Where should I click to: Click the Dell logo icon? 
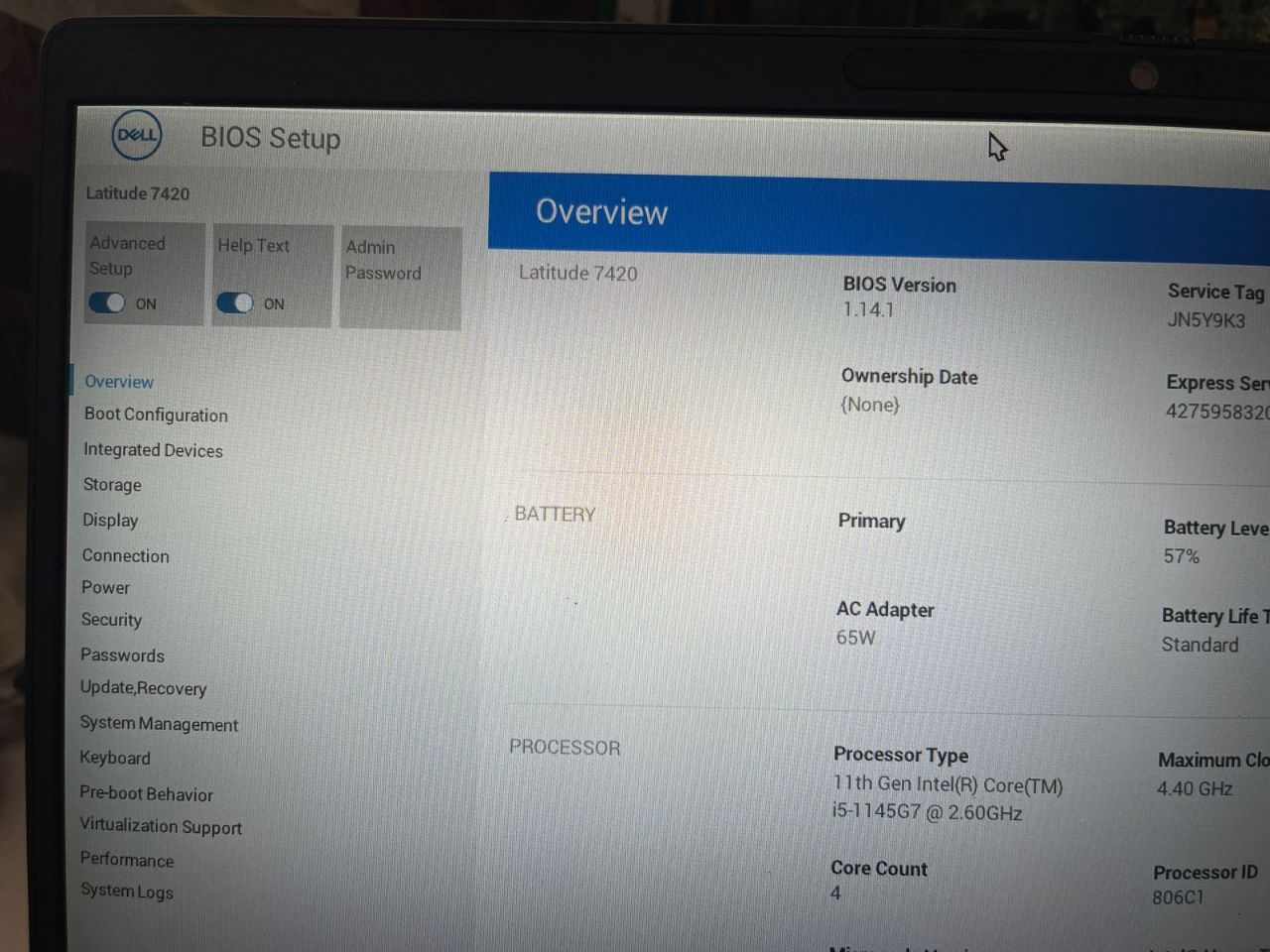[x=136, y=135]
